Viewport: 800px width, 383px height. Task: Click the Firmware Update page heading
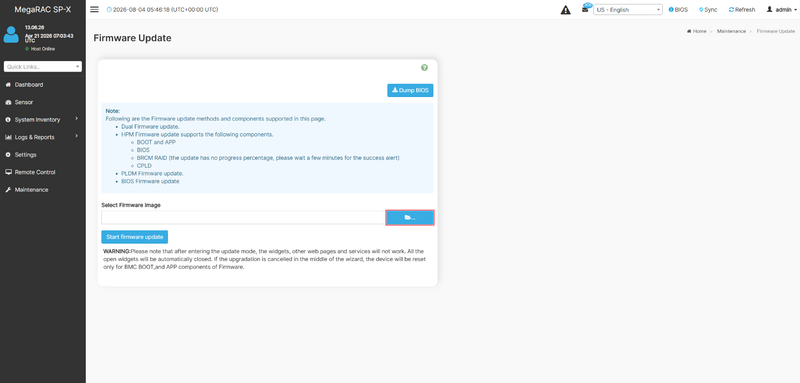[133, 38]
